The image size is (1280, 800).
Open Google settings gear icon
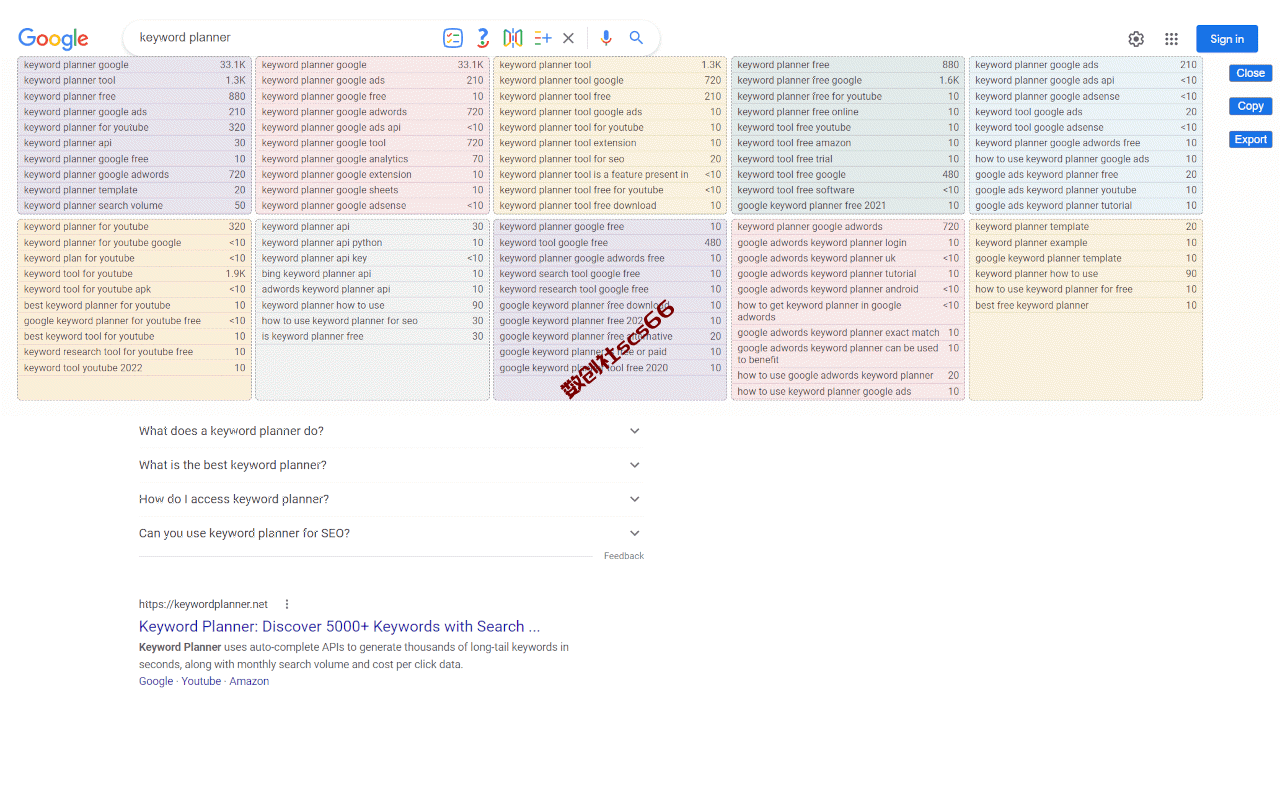click(x=1136, y=39)
